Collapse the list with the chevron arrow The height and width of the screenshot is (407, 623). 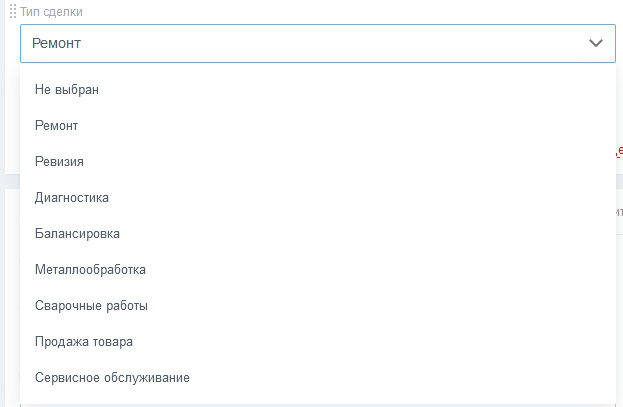(596, 43)
